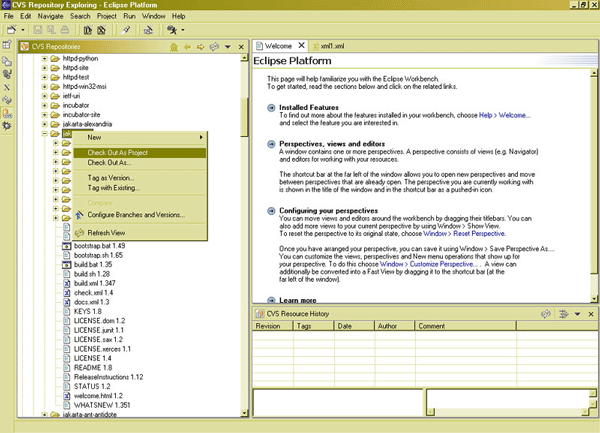600x433 pixels.
Task: Select the httpd-win32-msi folder
Action: coord(85,86)
